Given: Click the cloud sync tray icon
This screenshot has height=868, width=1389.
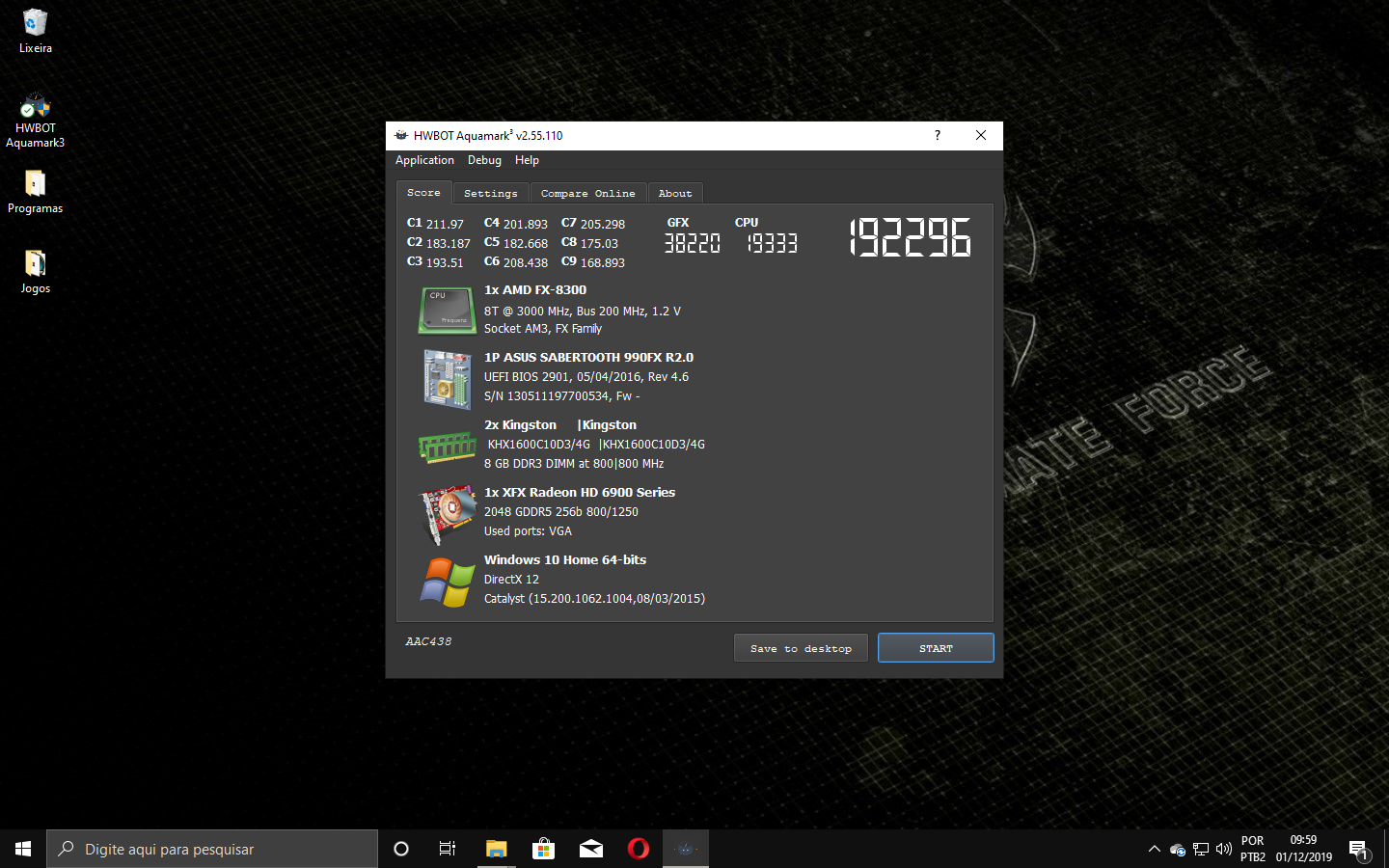Looking at the screenshot, I should 1178,849.
